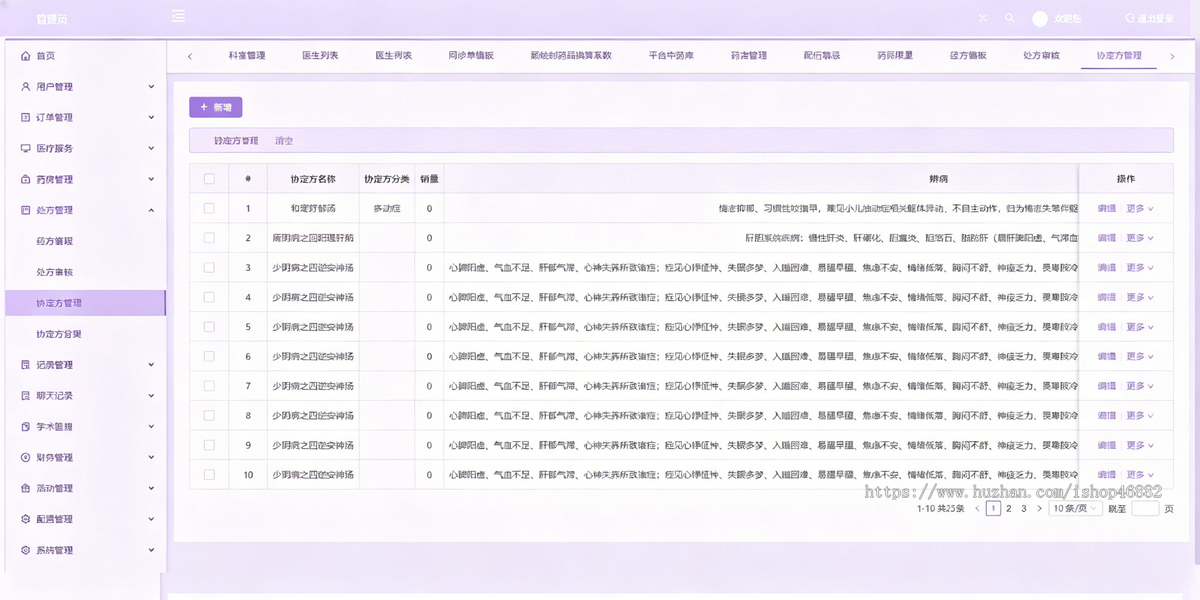Click the icon next to 配置管理
This screenshot has width=1200, height=600.
coord(26,520)
